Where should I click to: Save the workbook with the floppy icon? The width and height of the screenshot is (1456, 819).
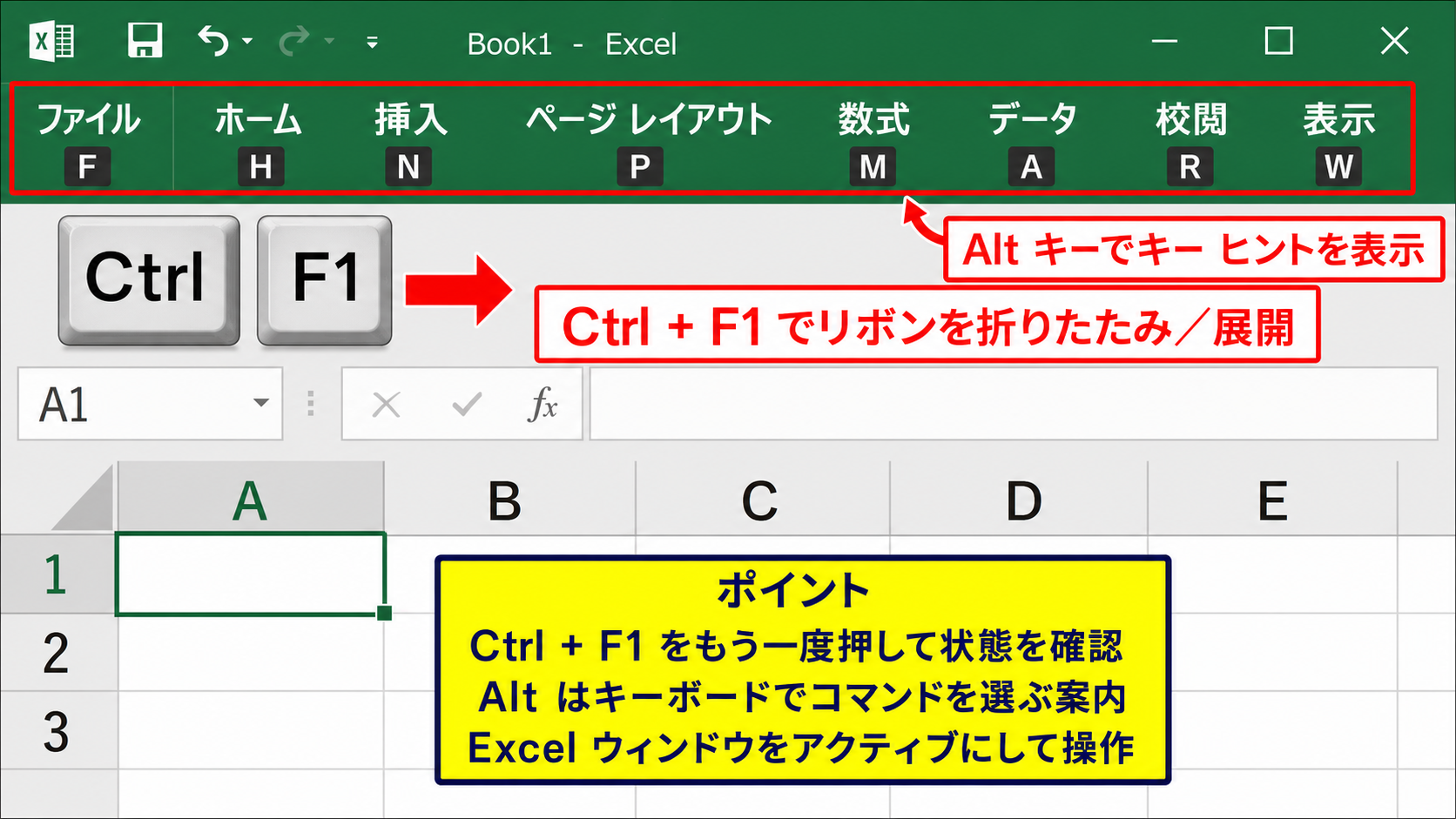145,41
